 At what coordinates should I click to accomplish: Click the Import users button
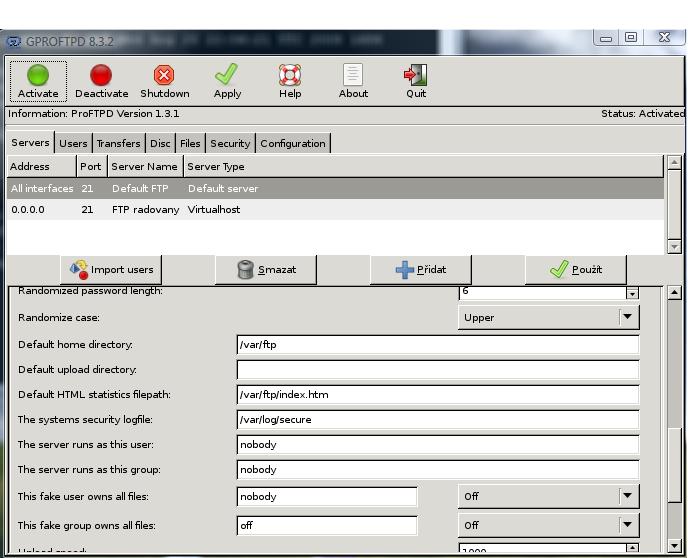(x=111, y=269)
